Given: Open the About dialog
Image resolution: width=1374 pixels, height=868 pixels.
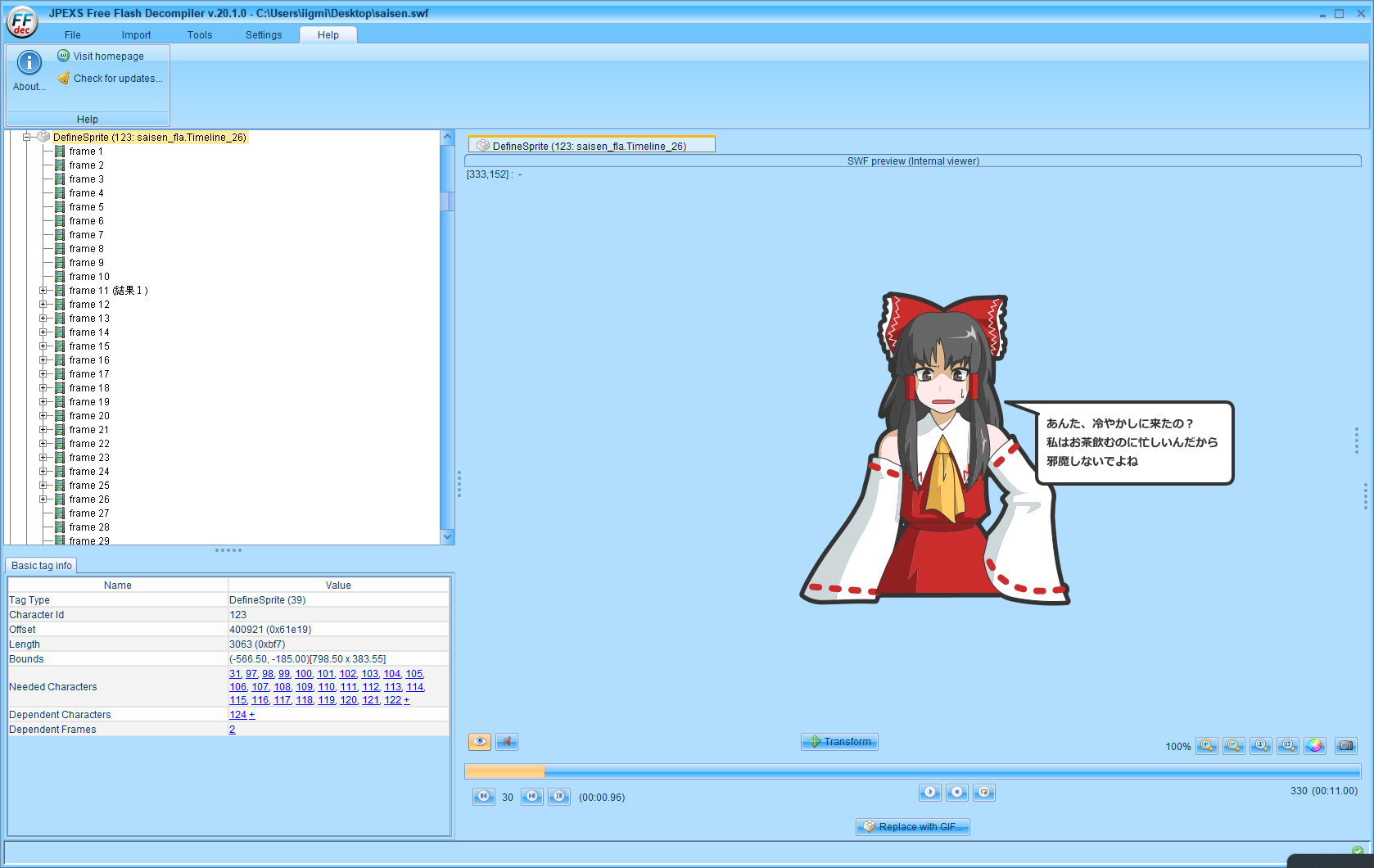Looking at the screenshot, I should click(29, 71).
